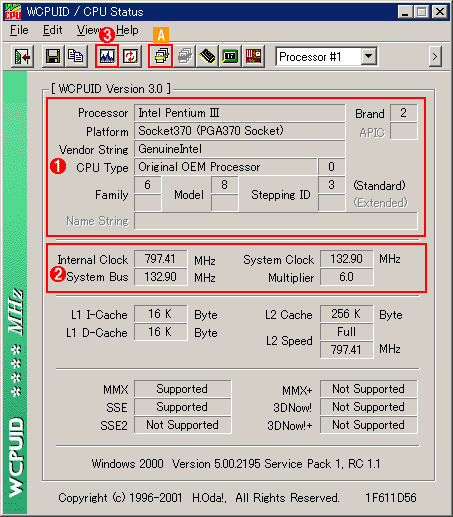Click the Exit door toolbar icon
Image resolution: width=453 pixels, height=517 pixels.
[22, 57]
